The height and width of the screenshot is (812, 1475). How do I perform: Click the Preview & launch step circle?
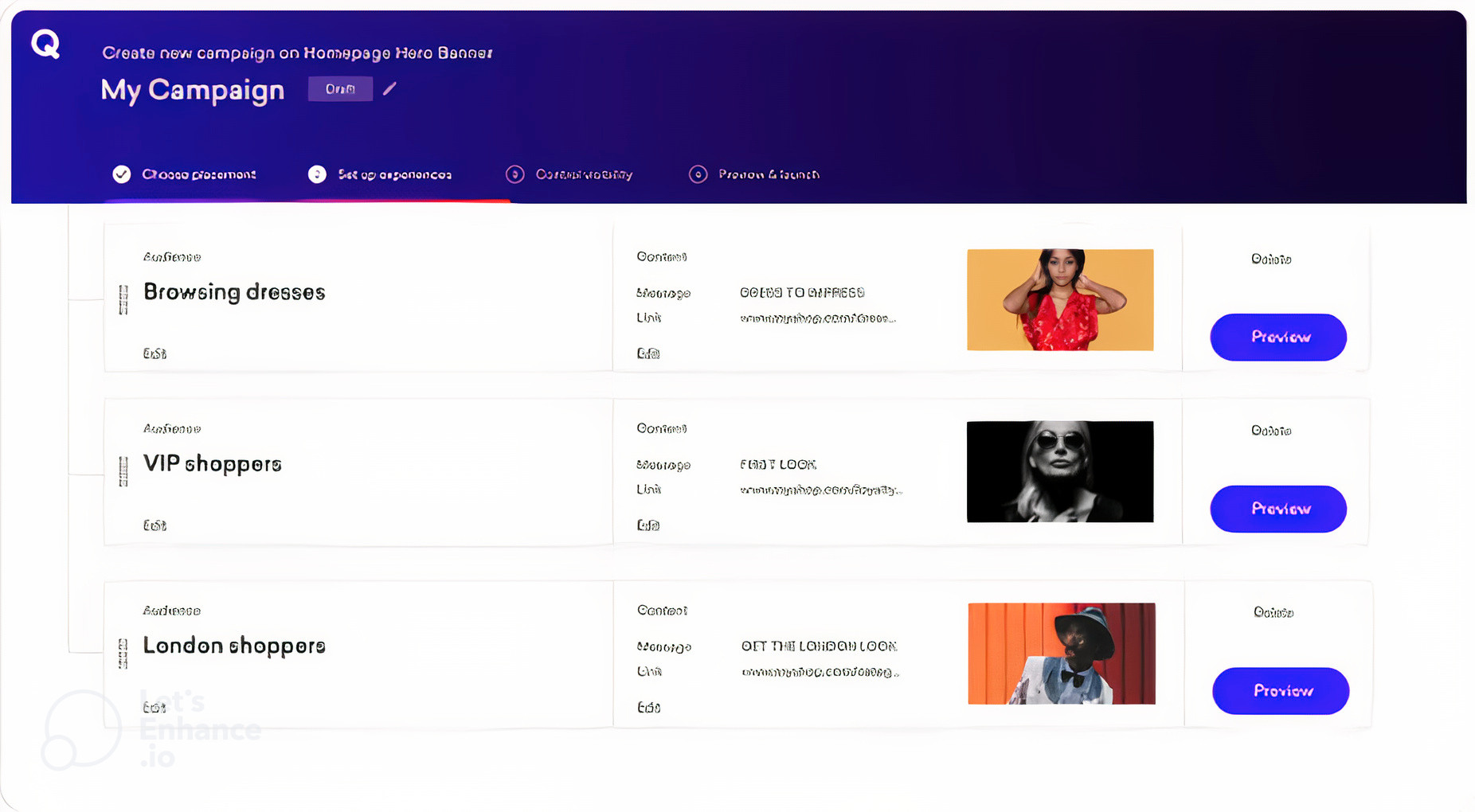click(698, 174)
